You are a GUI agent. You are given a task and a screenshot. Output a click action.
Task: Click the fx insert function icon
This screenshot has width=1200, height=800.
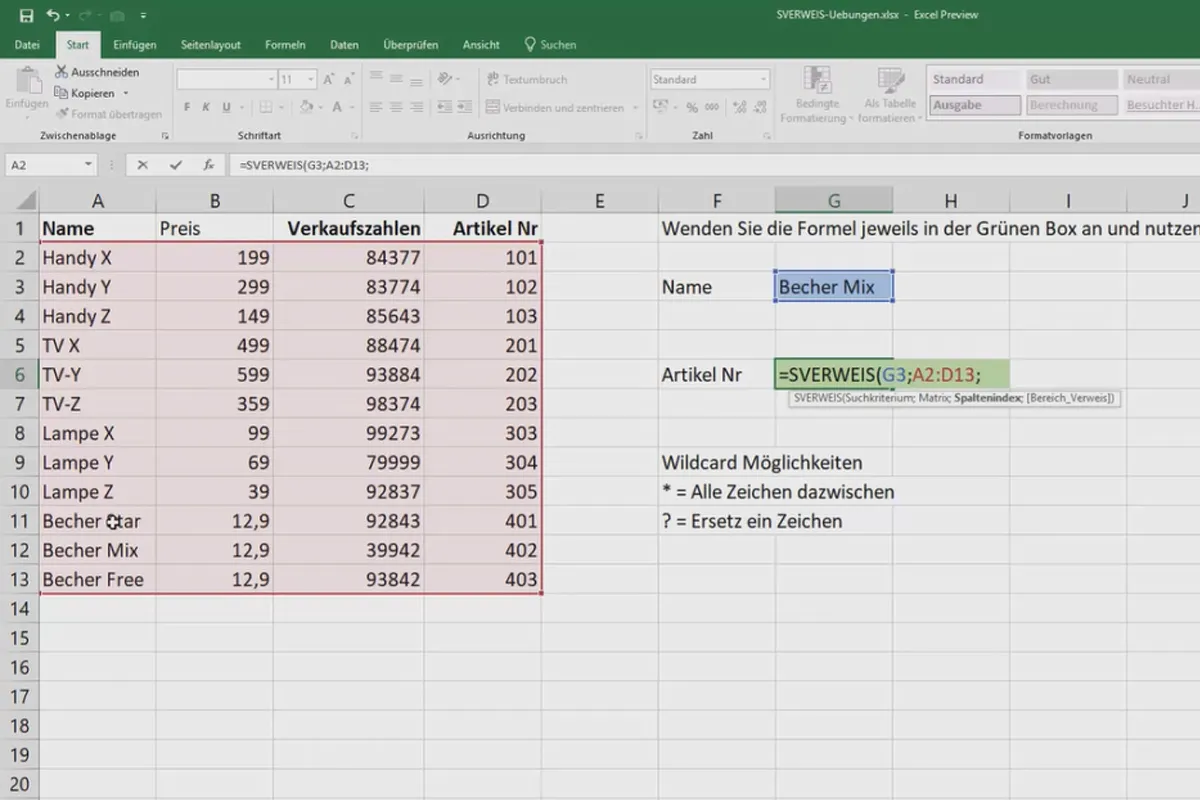coord(208,165)
